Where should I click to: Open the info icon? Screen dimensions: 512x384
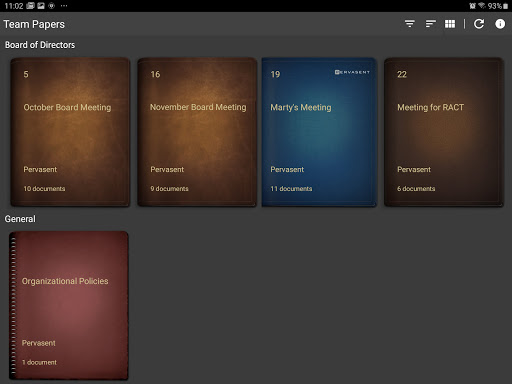point(500,24)
